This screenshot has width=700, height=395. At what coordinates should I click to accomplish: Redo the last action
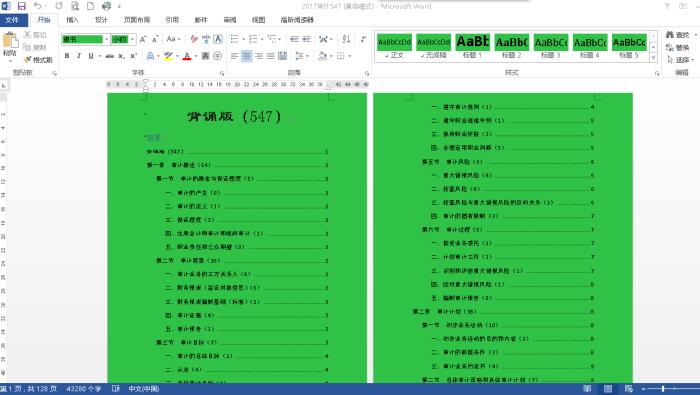coord(59,6)
